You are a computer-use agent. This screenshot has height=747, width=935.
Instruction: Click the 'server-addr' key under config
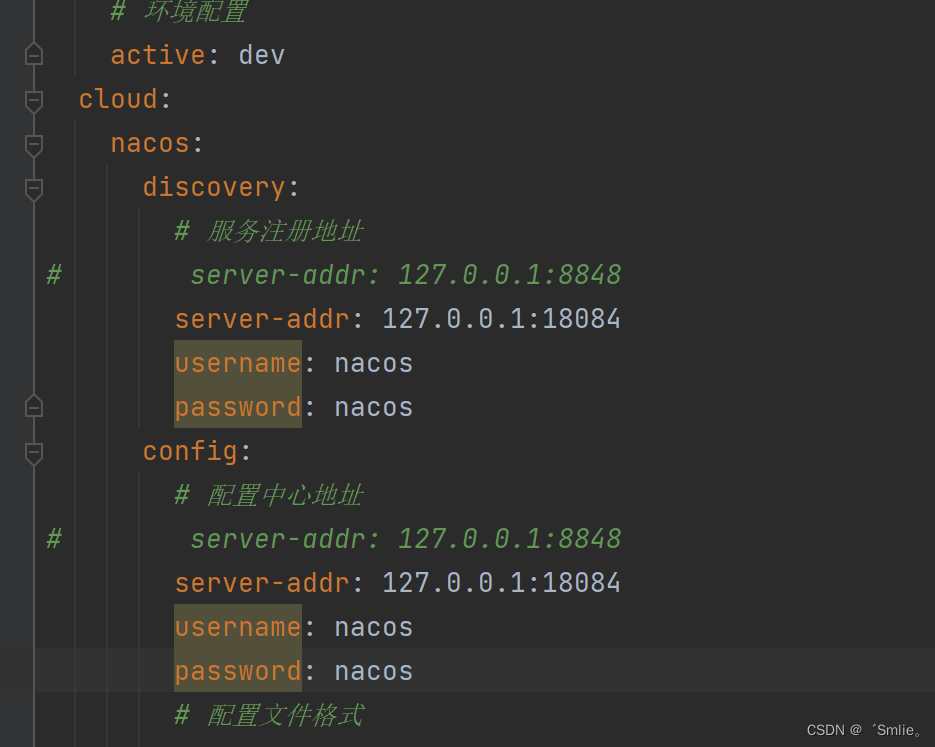pos(262,584)
